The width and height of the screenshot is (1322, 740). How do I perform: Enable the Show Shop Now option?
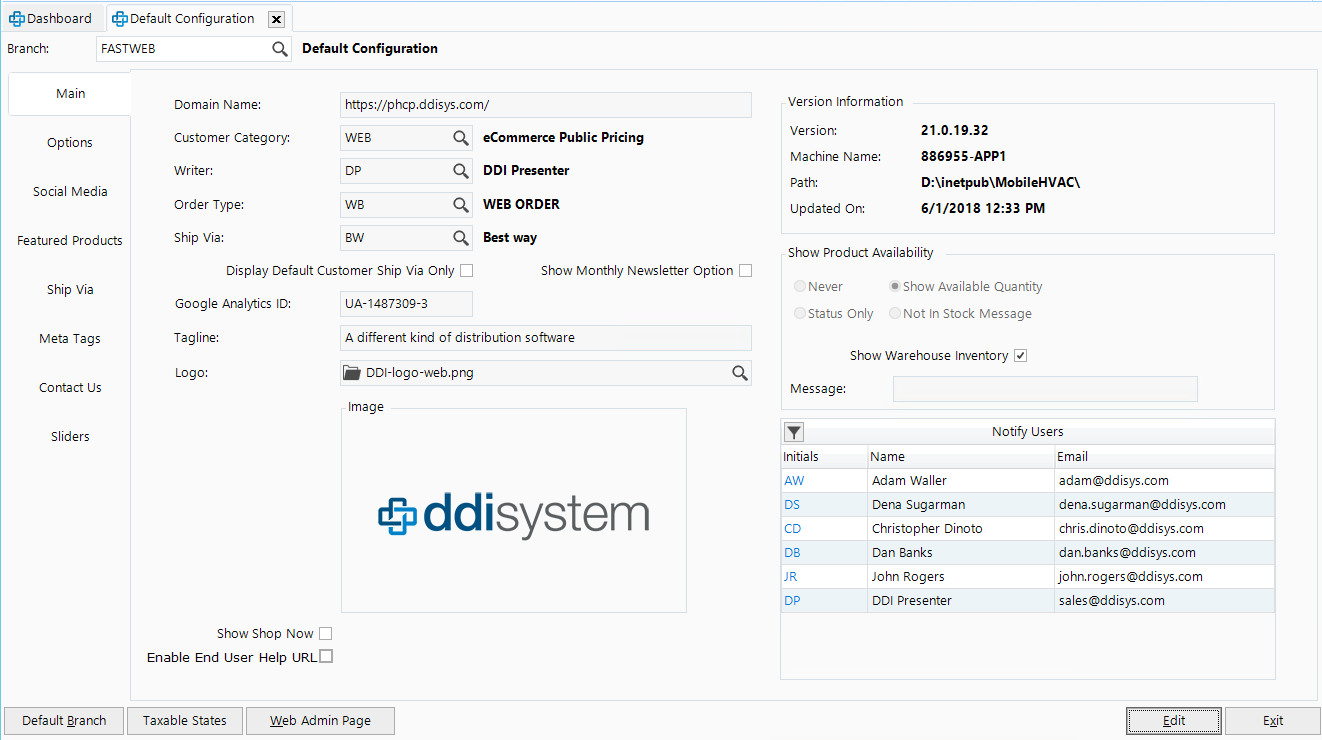pos(326,633)
